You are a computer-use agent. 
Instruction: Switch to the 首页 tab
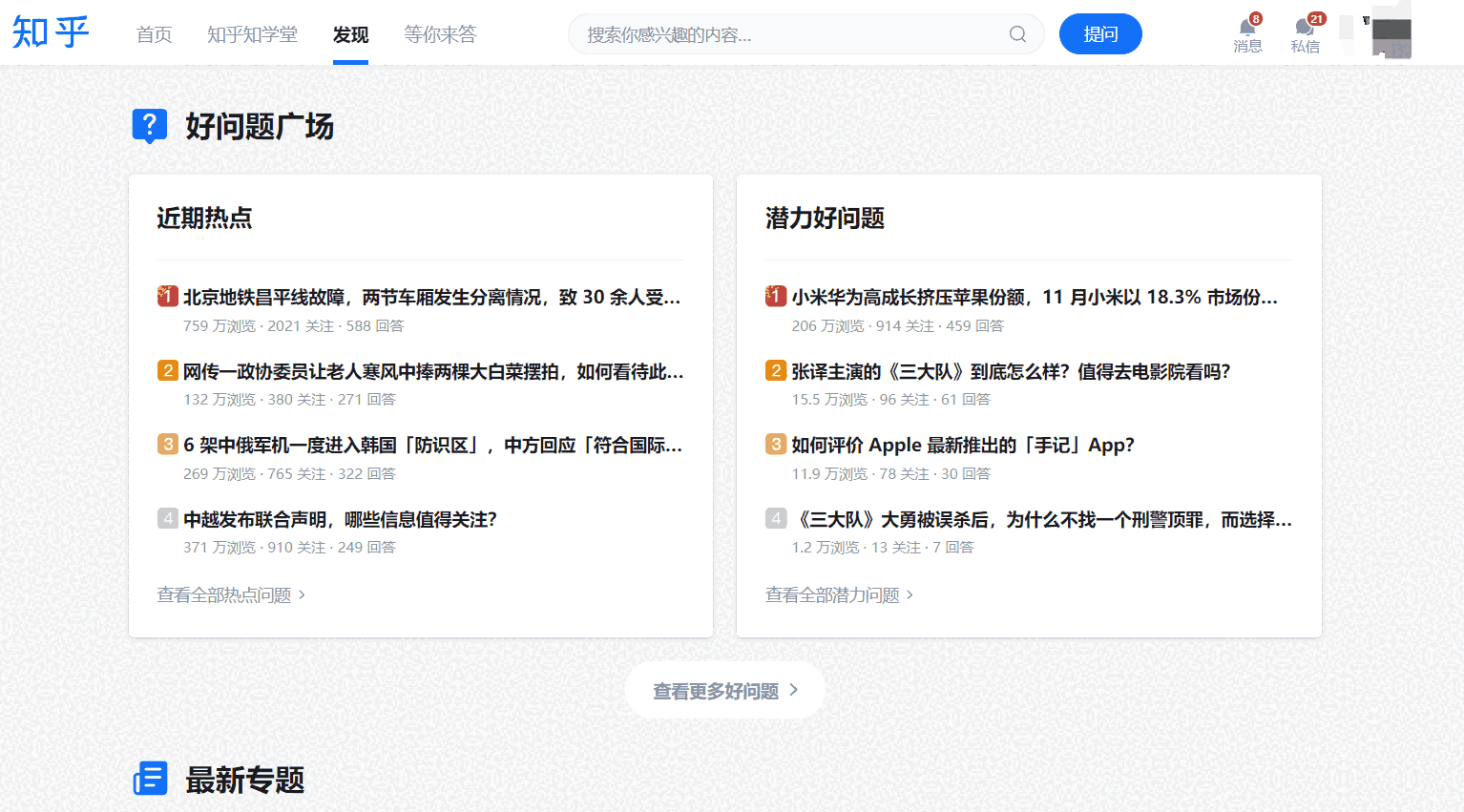154,33
